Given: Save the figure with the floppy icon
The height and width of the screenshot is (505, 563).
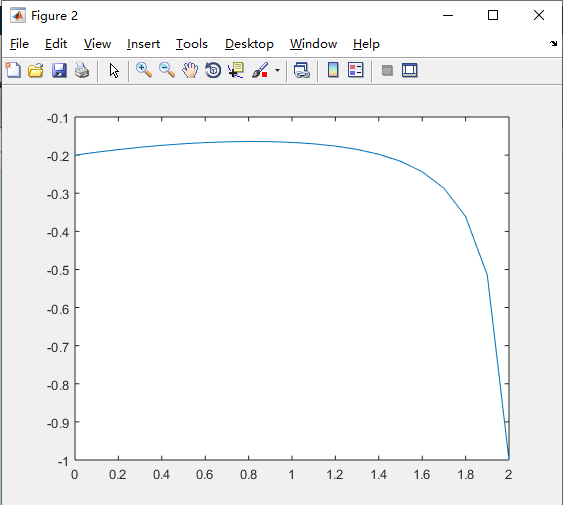Looking at the screenshot, I should [59, 70].
